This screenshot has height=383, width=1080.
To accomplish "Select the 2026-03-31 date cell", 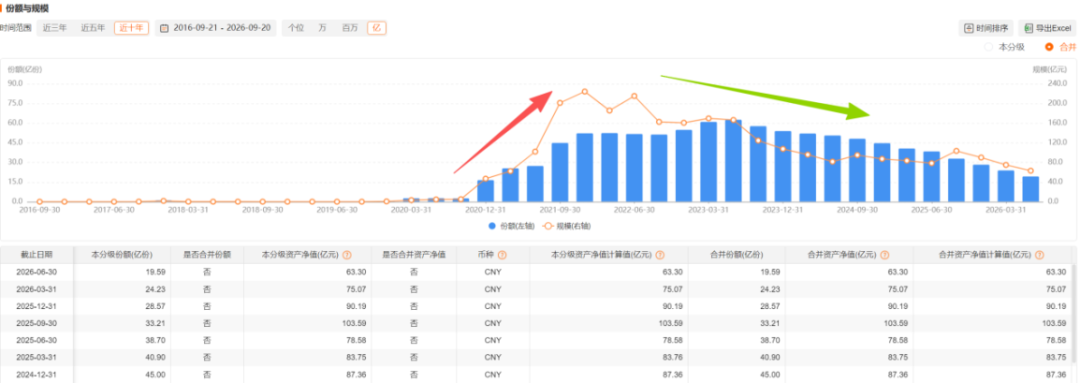I will coord(37,289).
